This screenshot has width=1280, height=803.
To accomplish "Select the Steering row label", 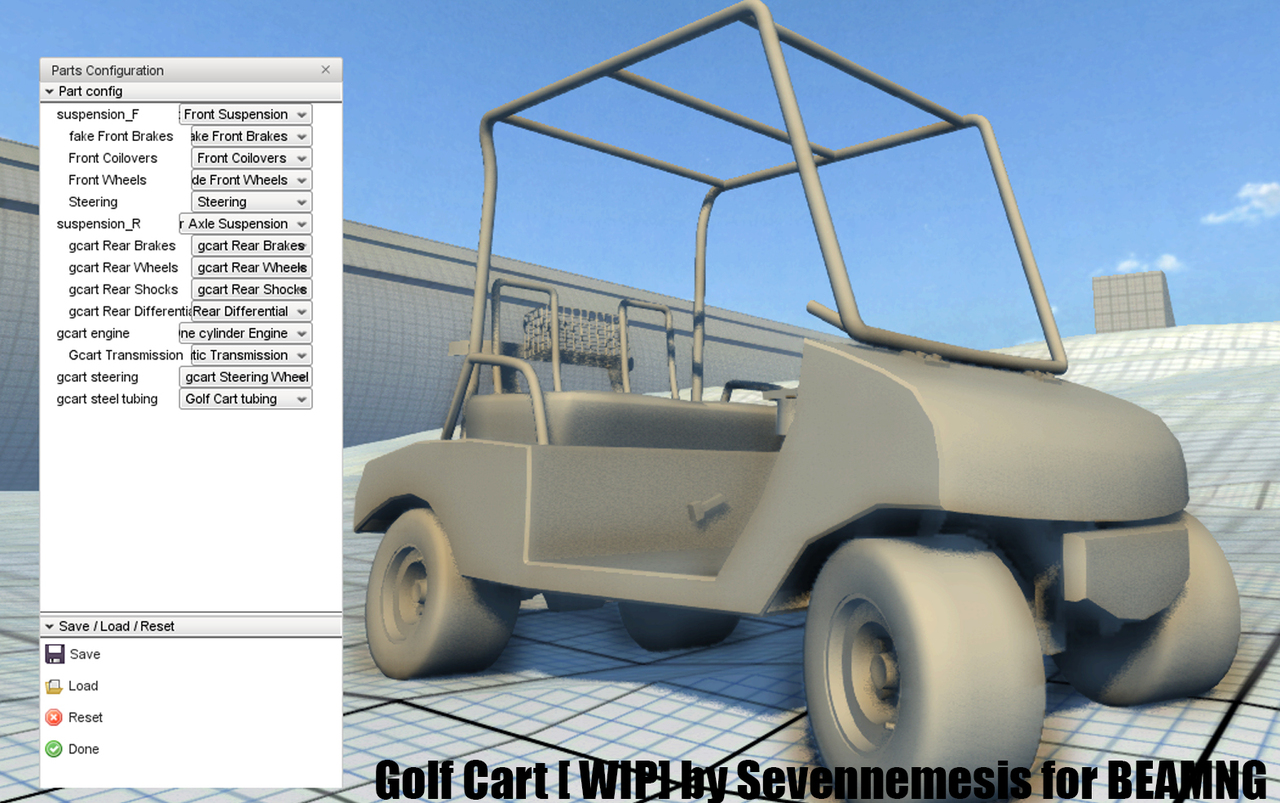I will click(x=93, y=202).
